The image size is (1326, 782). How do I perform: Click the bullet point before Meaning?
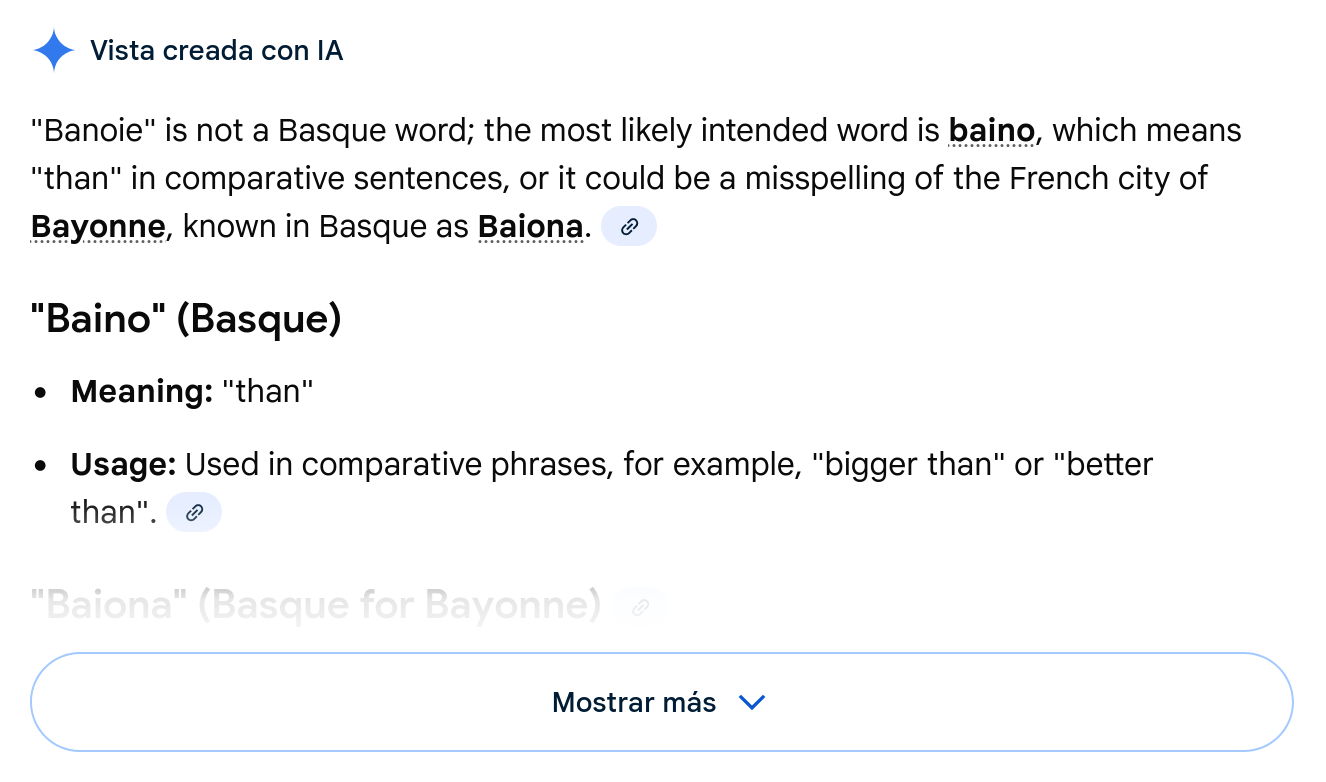click(41, 393)
